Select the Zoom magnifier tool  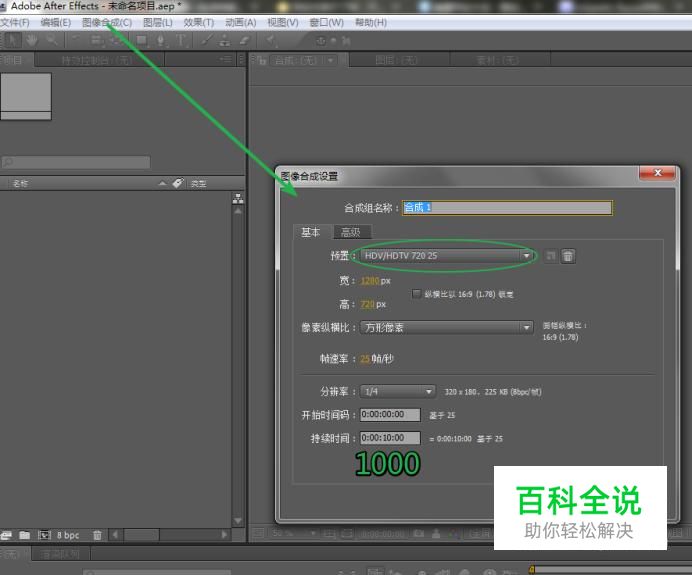coord(49,40)
